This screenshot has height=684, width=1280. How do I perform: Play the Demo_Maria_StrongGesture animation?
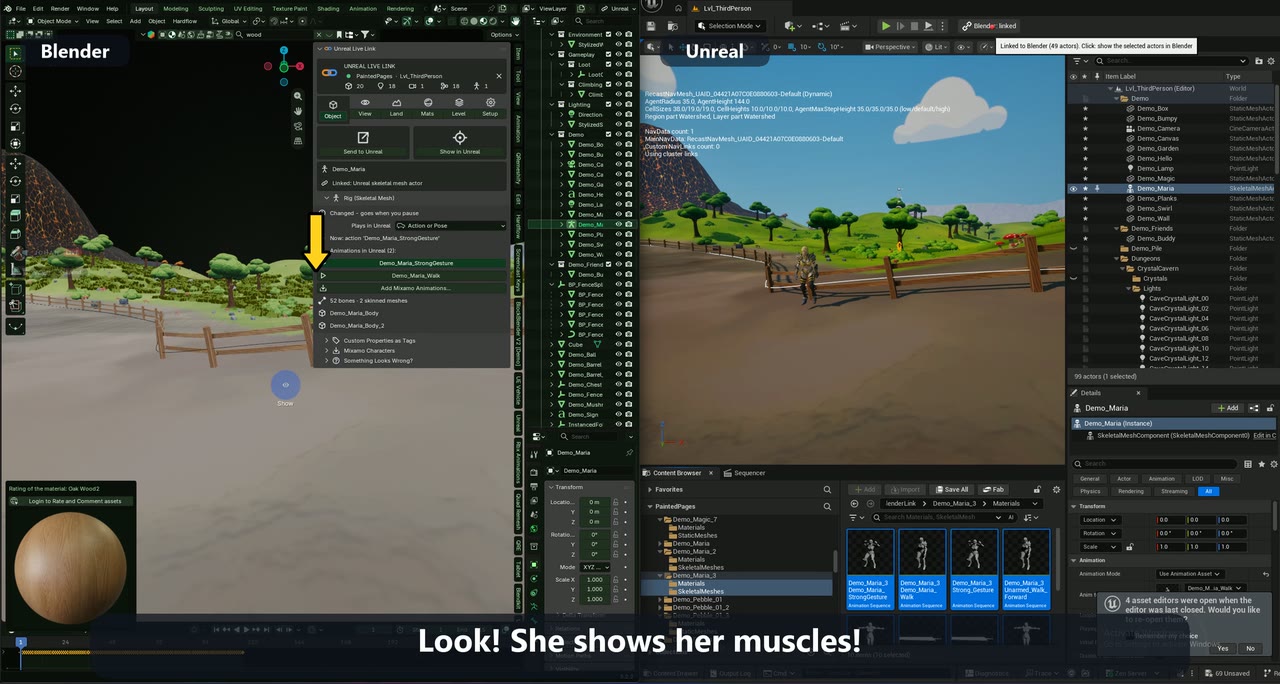415,263
